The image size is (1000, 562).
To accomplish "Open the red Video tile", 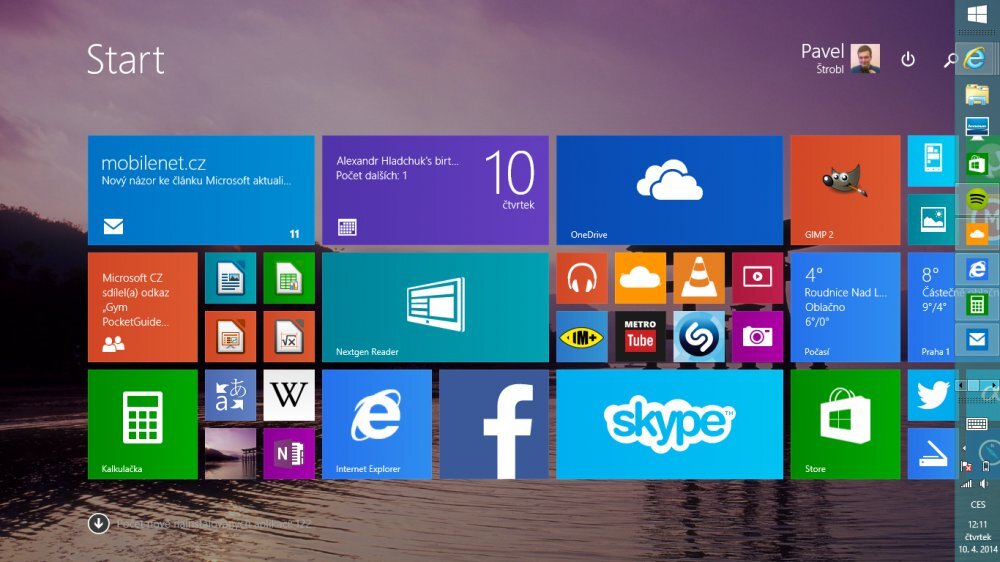I will tap(757, 278).
